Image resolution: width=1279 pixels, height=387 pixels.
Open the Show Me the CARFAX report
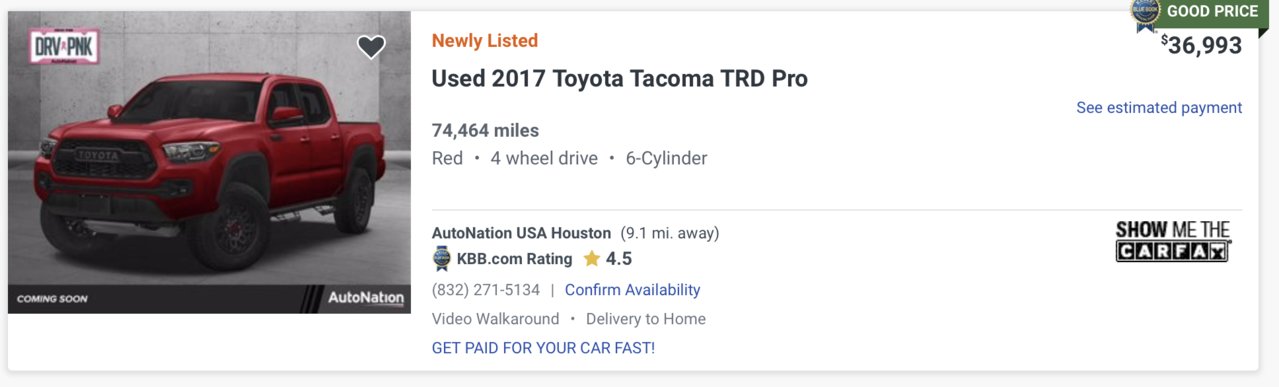pos(1173,242)
